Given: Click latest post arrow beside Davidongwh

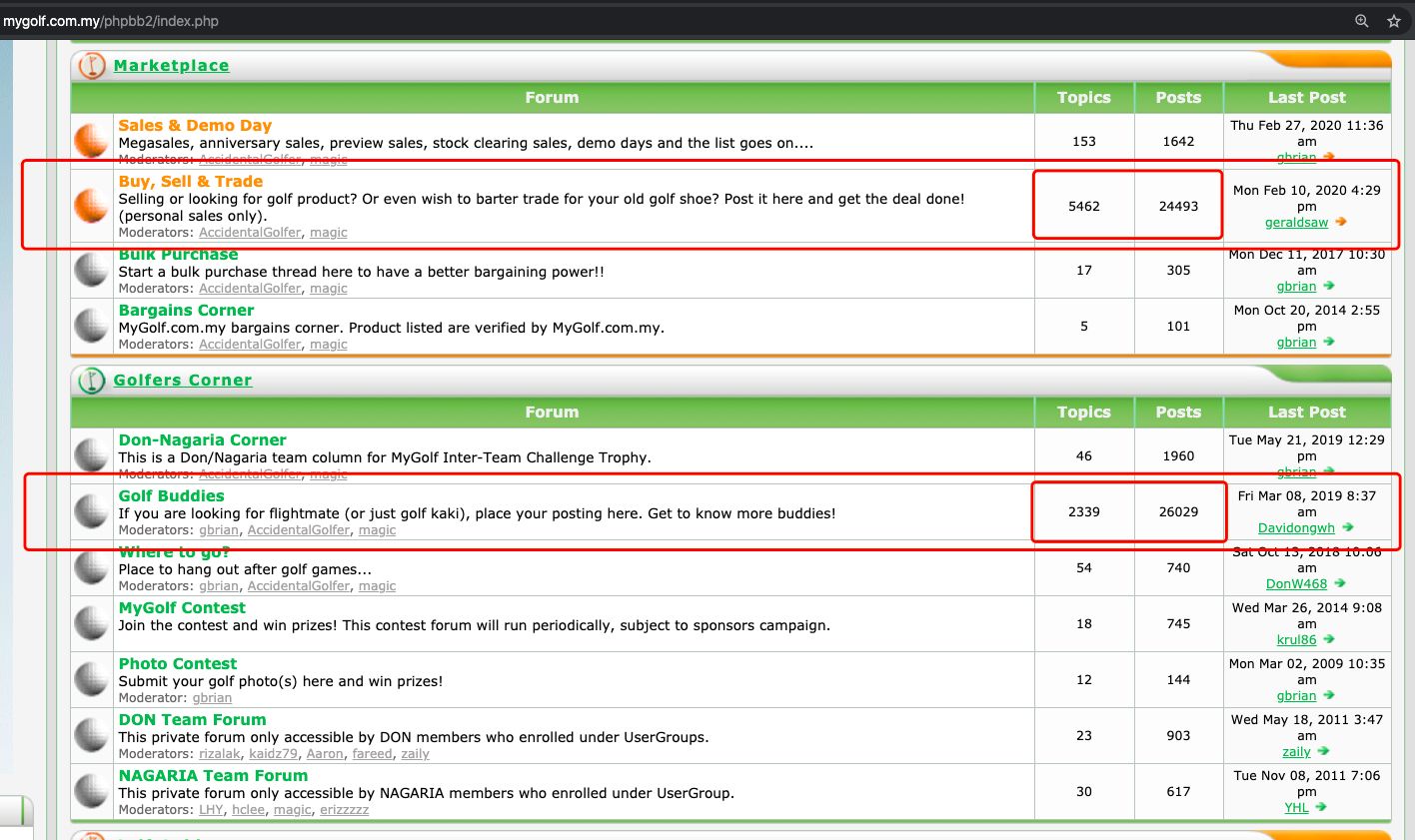Looking at the screenshot, I should [1348, 527].
